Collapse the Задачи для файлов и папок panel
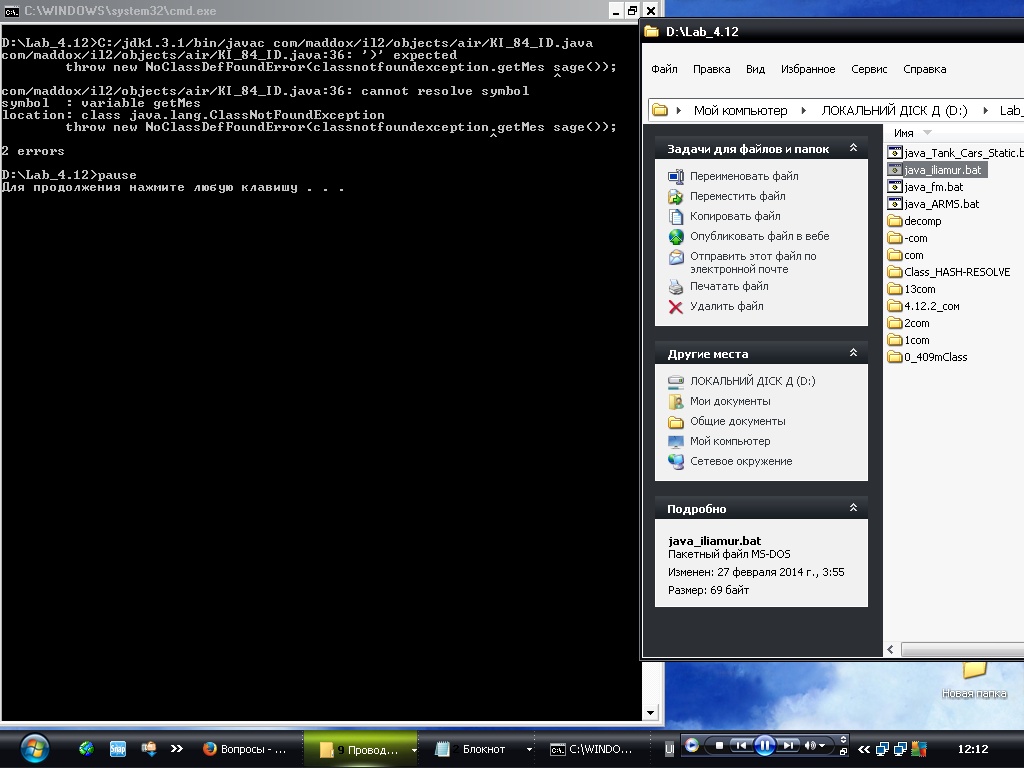The image size is (1024, 768). pos(853,148)
